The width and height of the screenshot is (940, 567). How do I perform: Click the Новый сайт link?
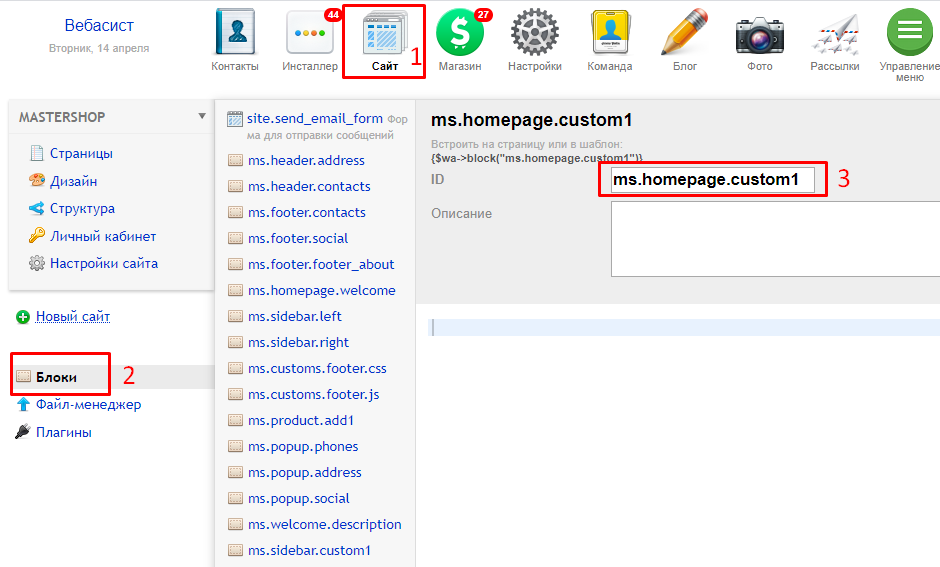tap(73, 317)
